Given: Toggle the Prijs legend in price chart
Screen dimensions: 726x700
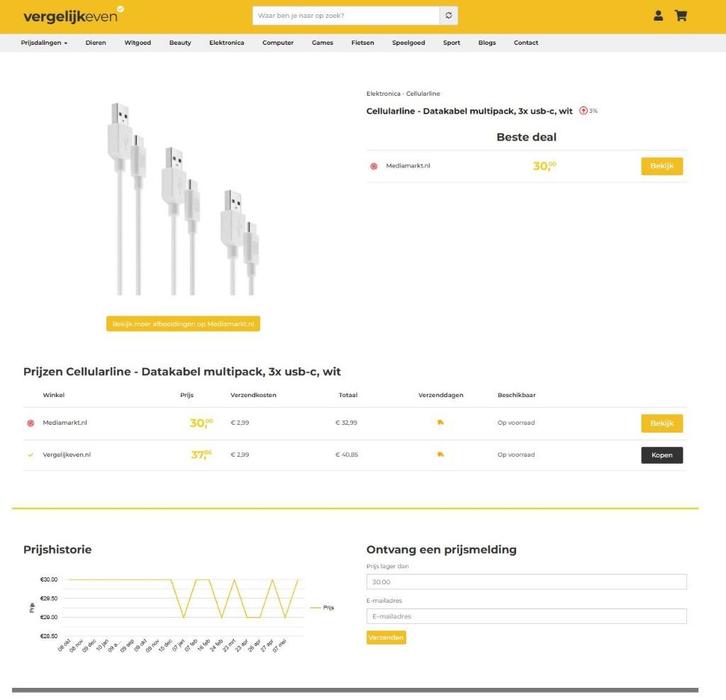Looking at the screenshot, I should (322, 607).
